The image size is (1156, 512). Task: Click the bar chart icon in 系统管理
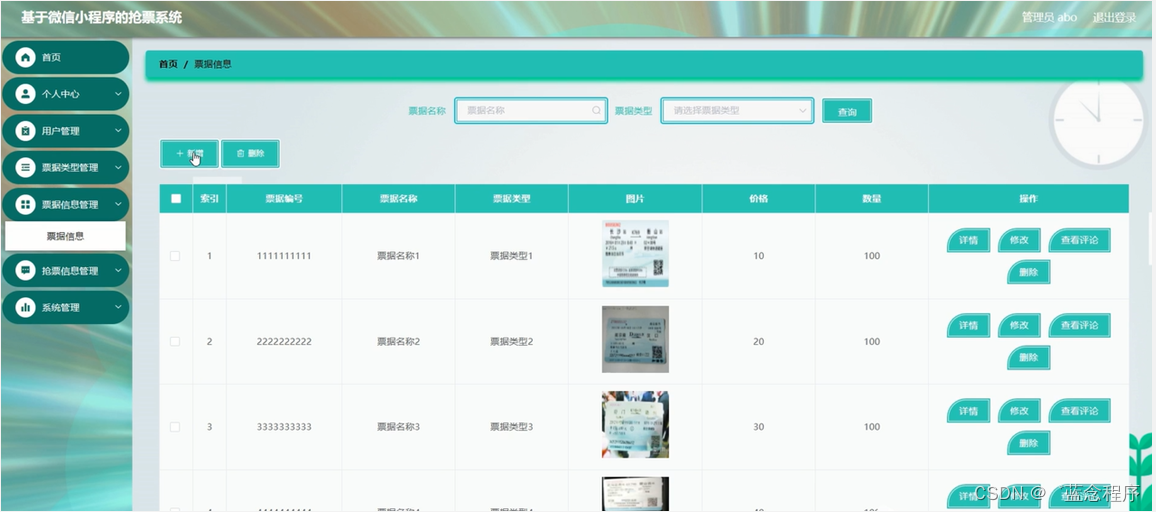tap(26, 308)
